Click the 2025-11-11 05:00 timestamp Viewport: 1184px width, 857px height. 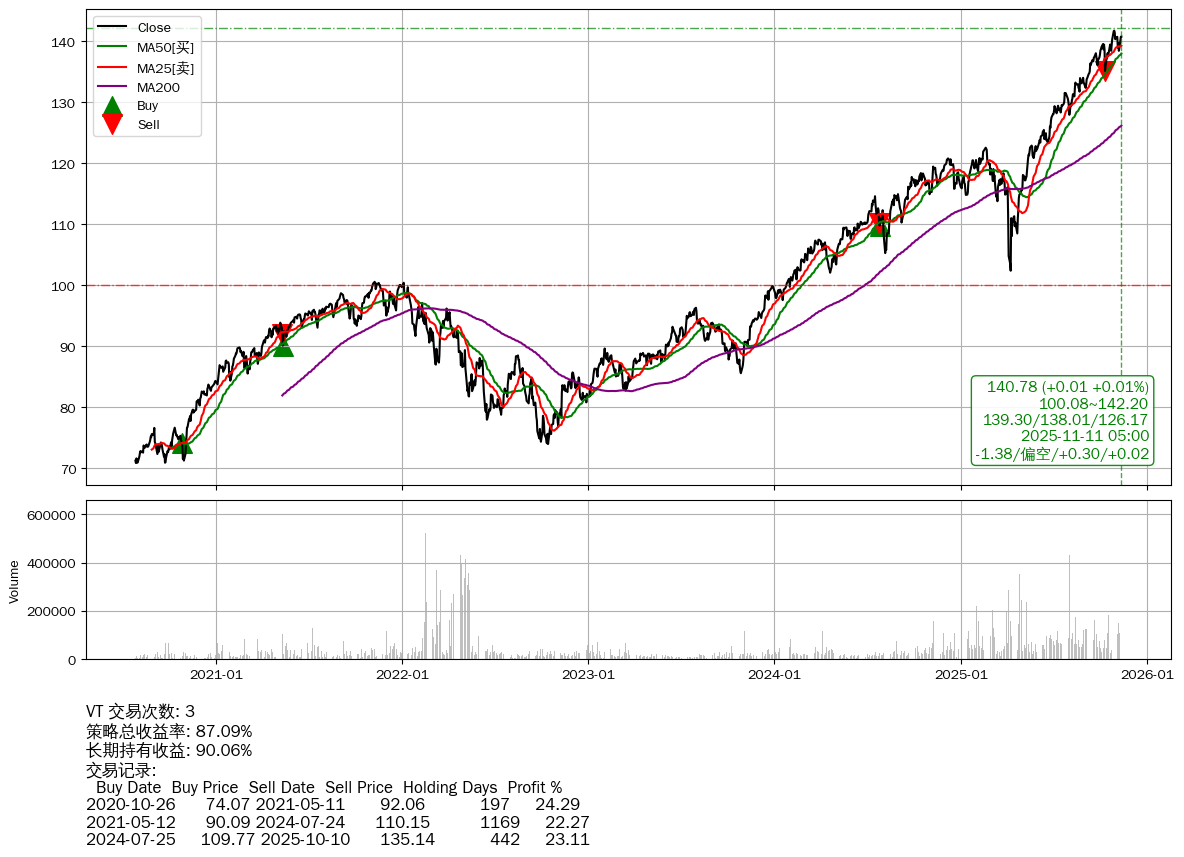(1084, 436)
